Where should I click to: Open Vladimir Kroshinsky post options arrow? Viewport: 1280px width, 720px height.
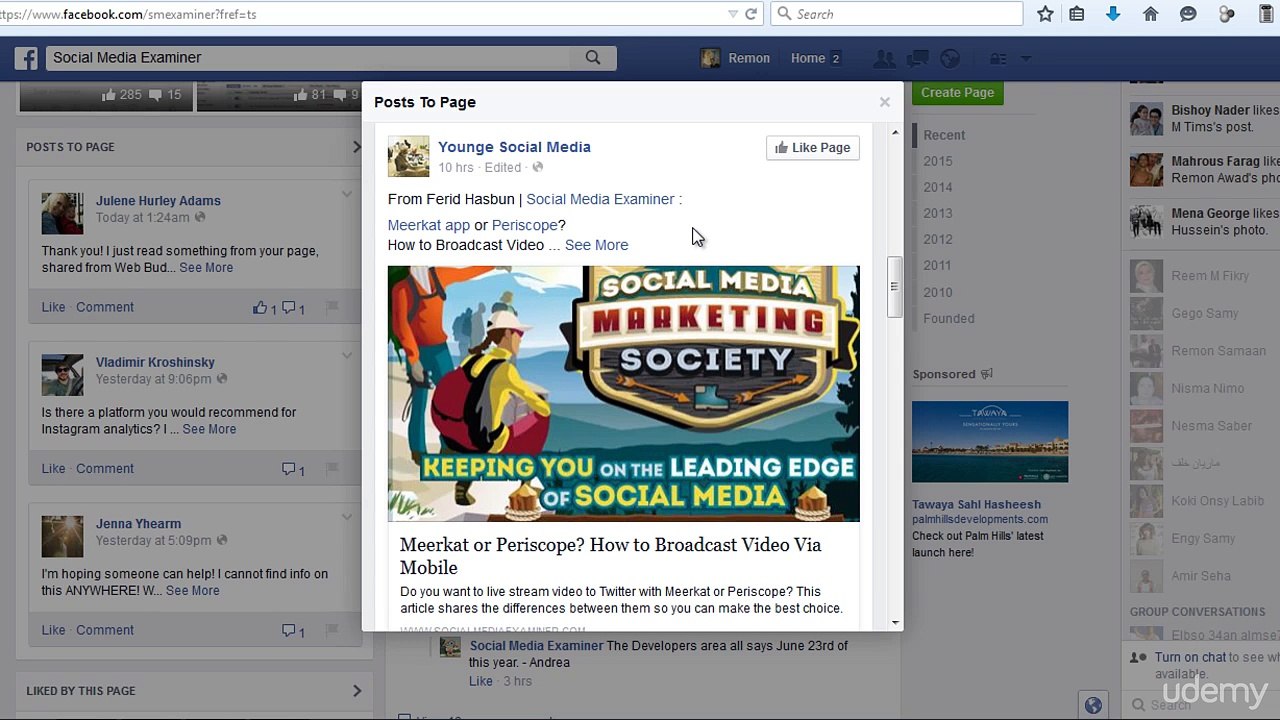tap(347, 355)
